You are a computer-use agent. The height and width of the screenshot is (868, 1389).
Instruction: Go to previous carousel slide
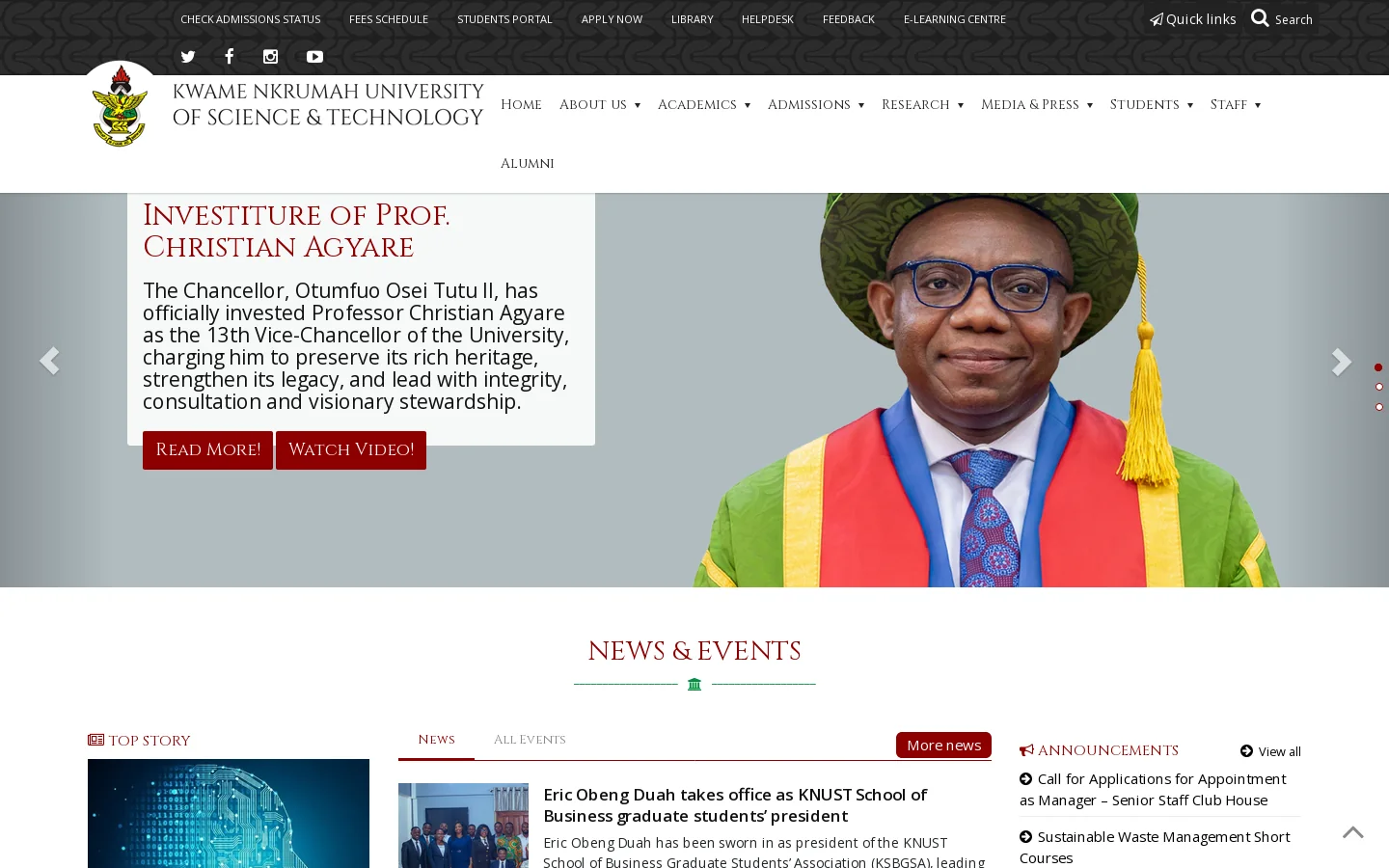click(49, 361)
